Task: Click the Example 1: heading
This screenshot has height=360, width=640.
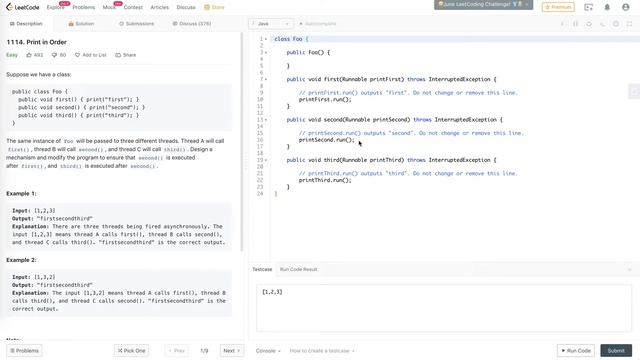Action: click(x=21, y=193)
